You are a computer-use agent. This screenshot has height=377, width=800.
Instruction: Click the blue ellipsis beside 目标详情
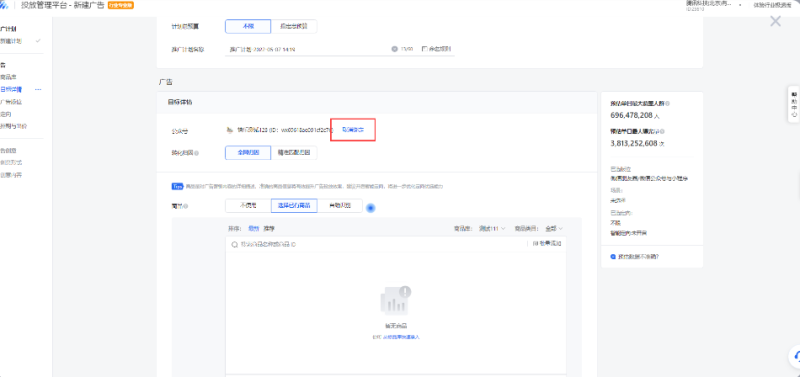[38, 89]
